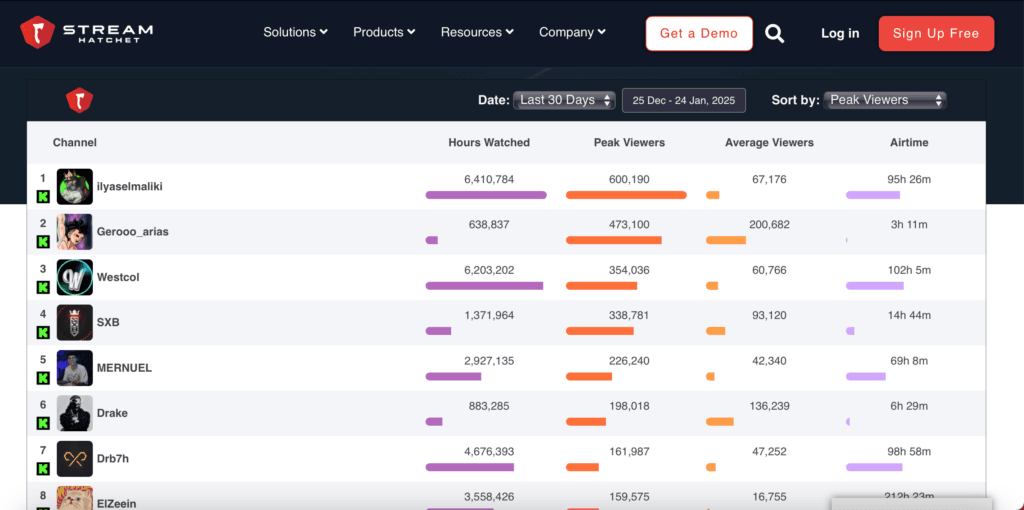Open Westcol's W logo avatar
The width and height of the screenshot is (1024, 510).
point(74,278)
